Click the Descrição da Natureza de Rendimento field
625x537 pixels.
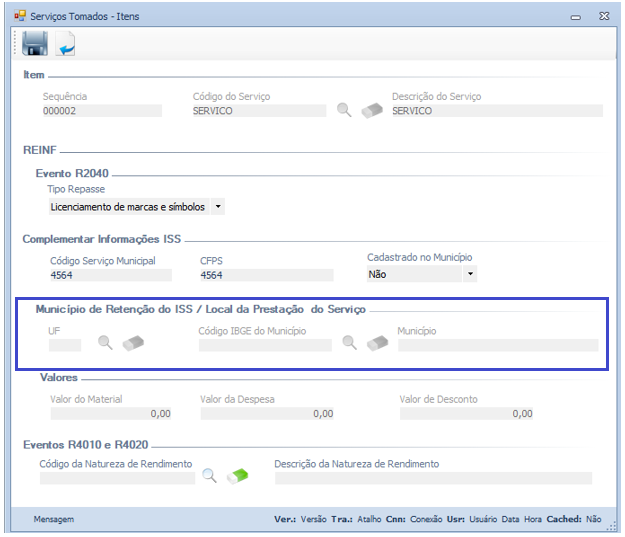click(x=433, y=478)
